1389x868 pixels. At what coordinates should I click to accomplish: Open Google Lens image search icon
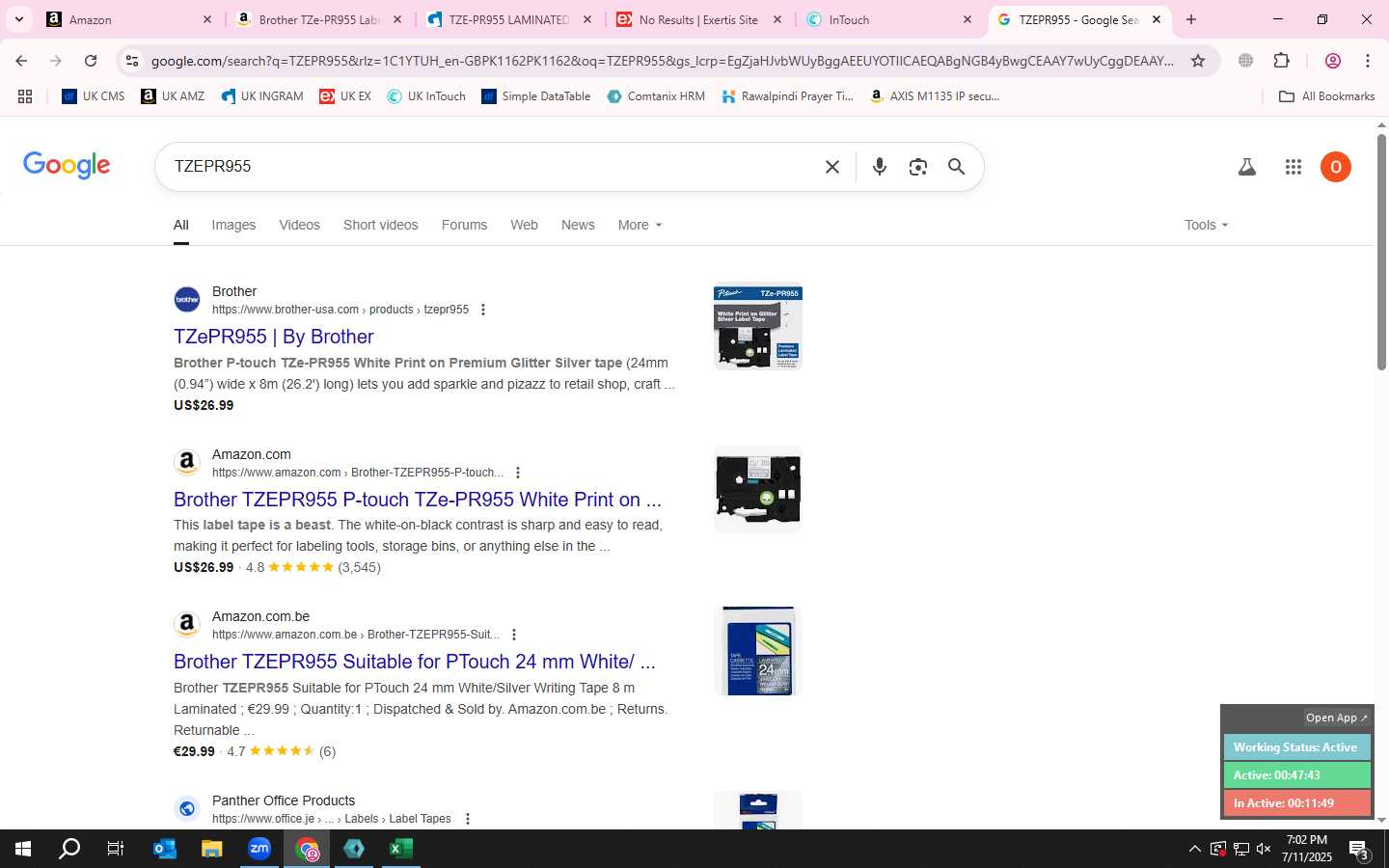[x=917, y=167]
